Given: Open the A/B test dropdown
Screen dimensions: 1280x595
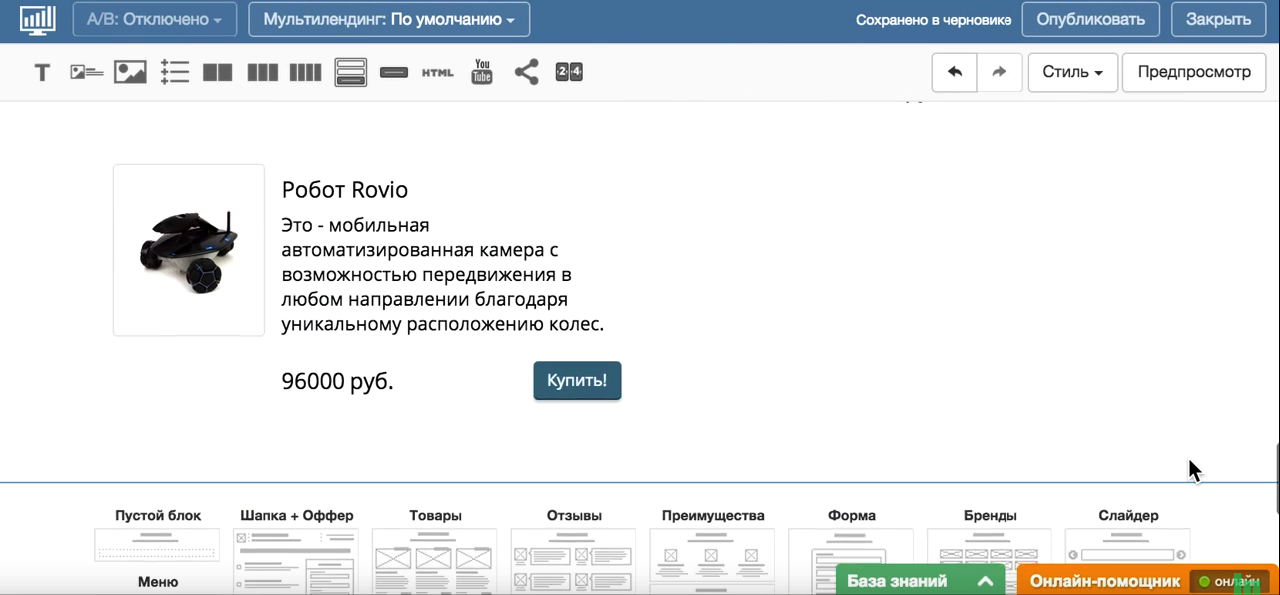Looking at the screenshot, I should (154, 19).
